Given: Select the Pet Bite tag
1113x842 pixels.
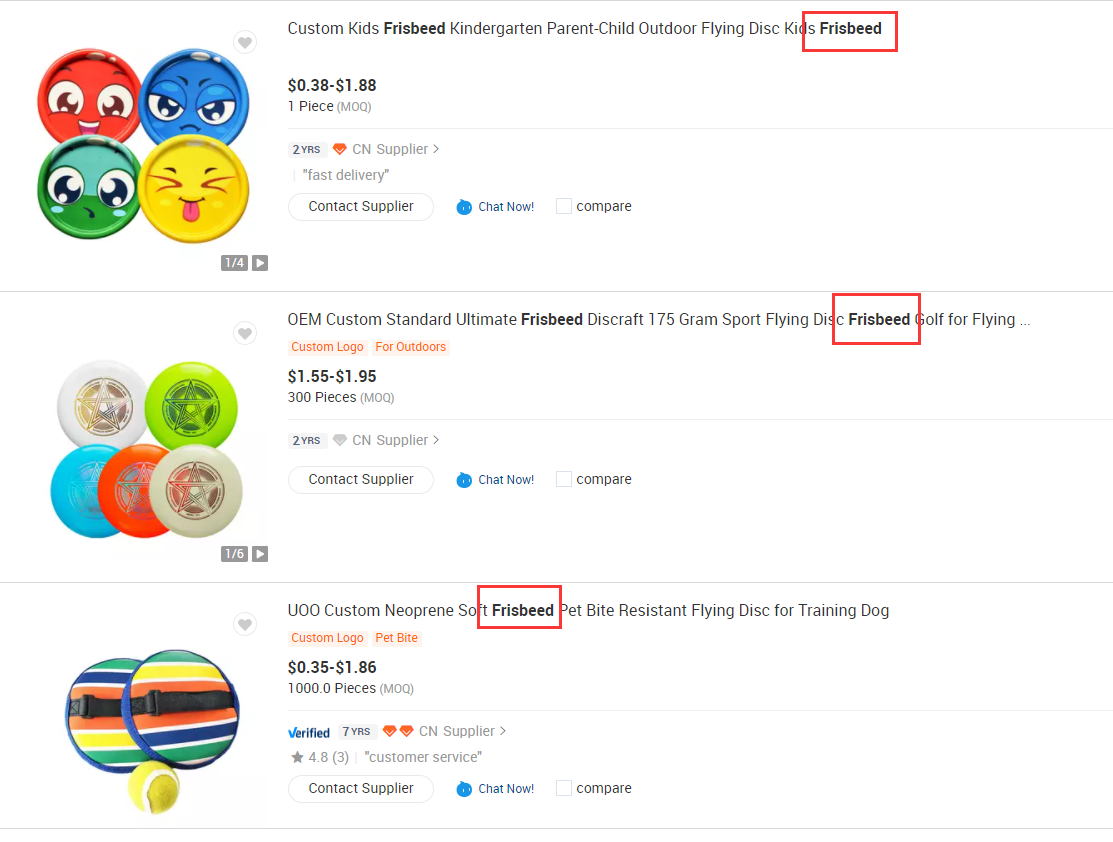Looking at the screenshot, I should [x=397, y=638].
